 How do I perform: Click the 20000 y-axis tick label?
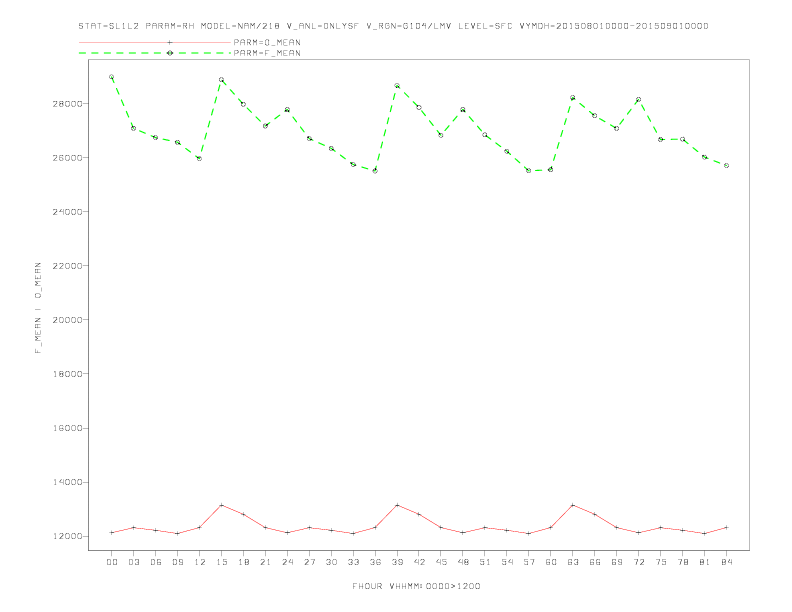68,320
